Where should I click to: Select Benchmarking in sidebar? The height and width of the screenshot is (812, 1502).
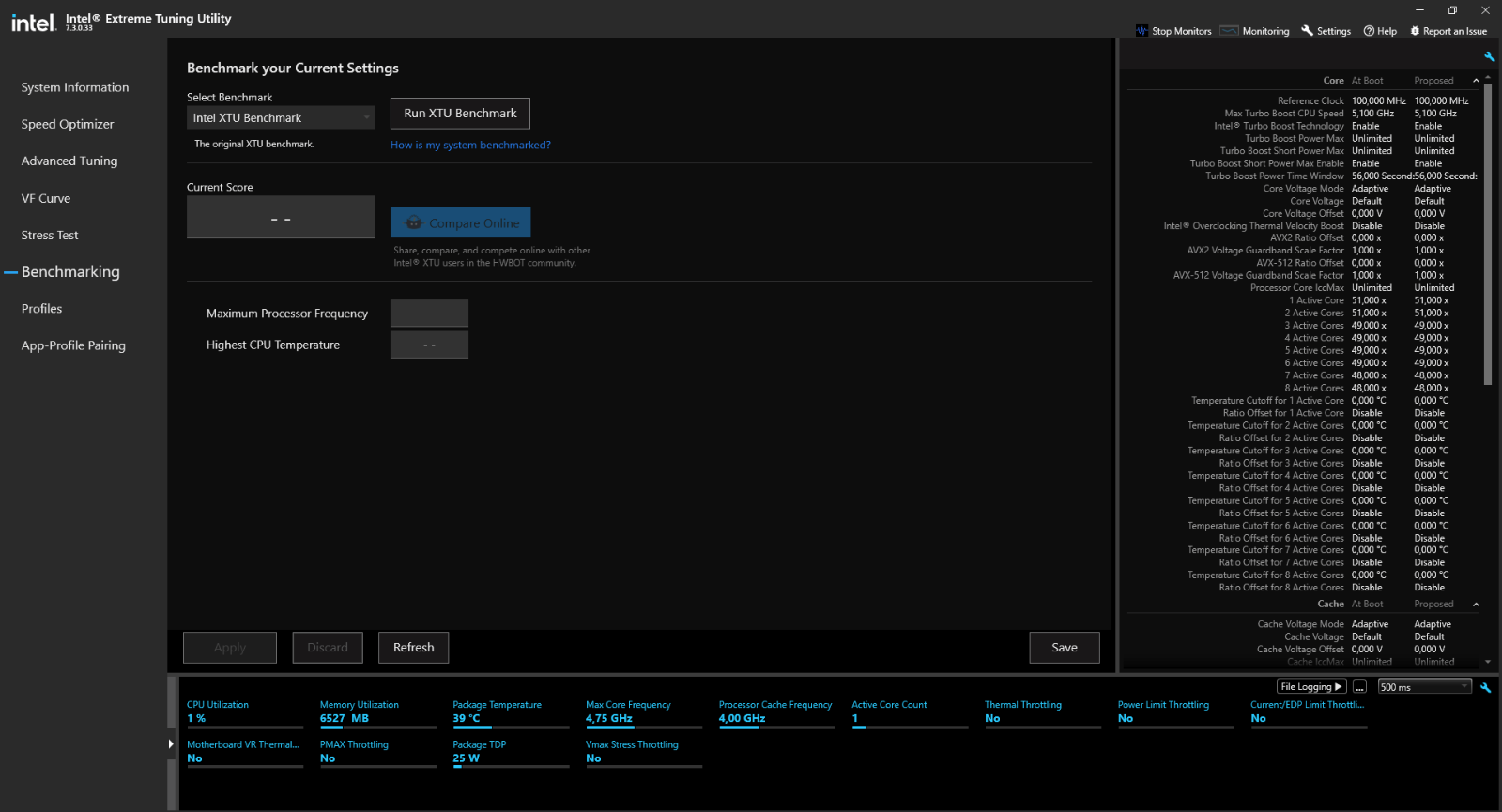(70, 271)
